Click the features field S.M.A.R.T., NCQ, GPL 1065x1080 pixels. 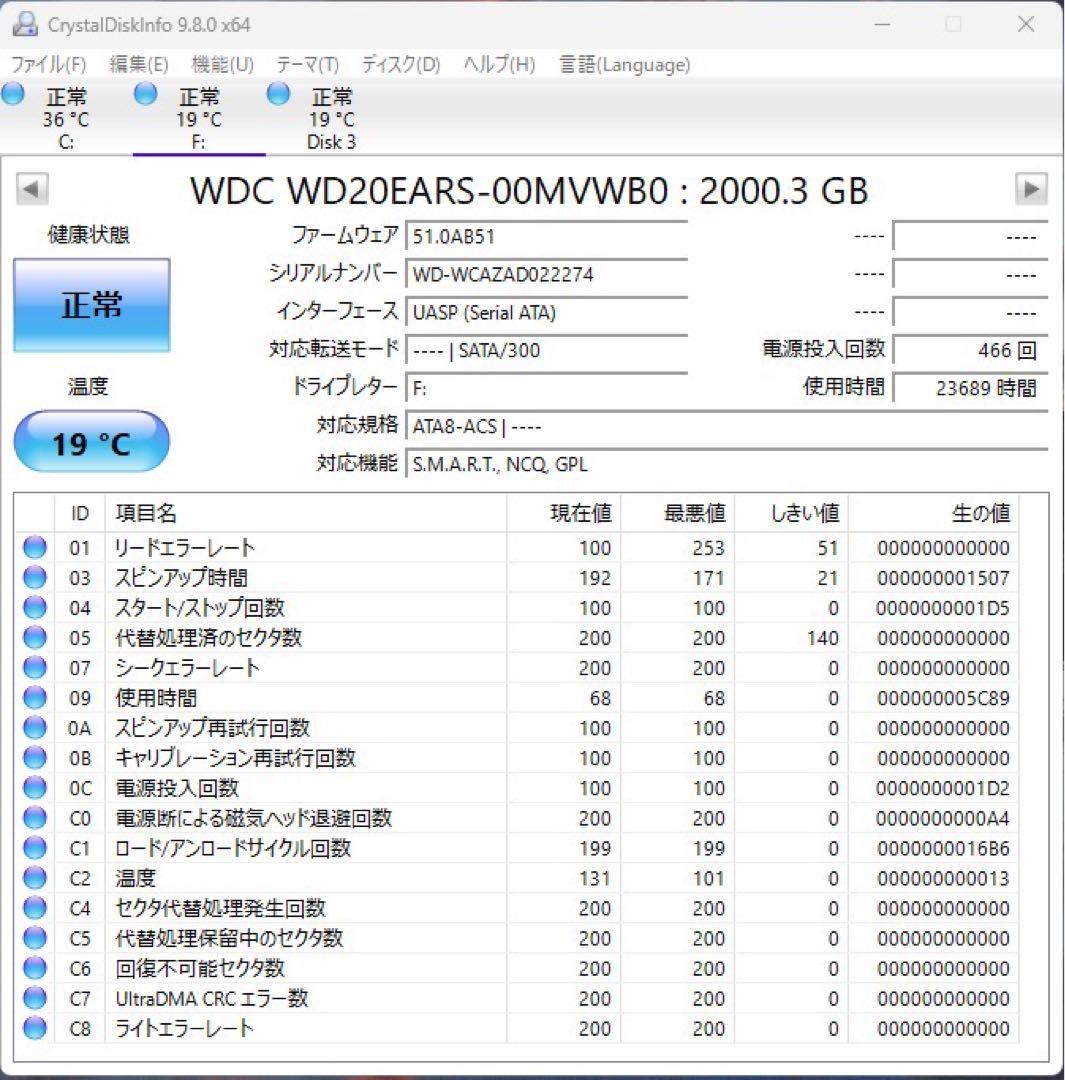[x=727, y=464]
